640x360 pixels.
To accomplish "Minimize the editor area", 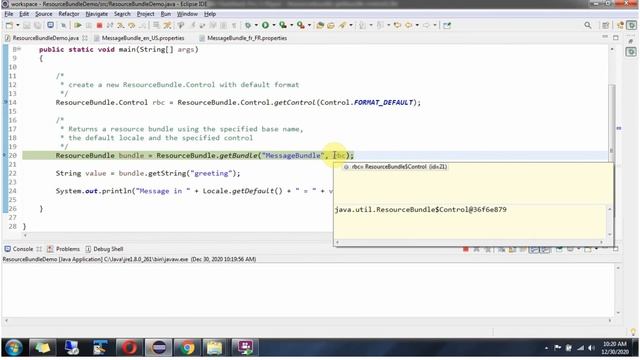I will (605, 37).
